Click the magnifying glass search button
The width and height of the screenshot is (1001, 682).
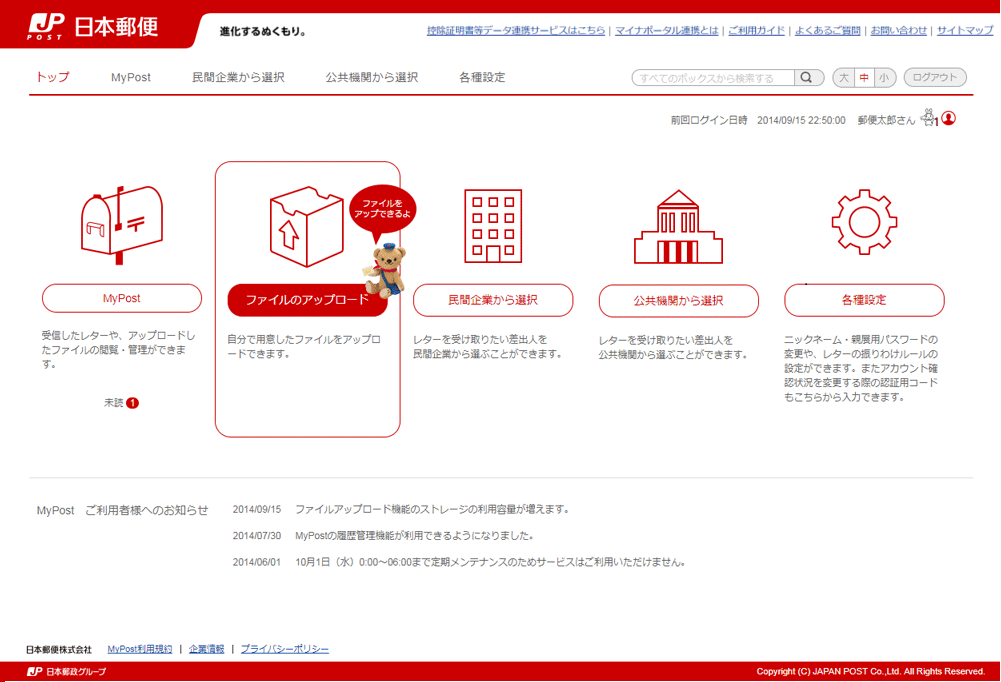[807, 77]
